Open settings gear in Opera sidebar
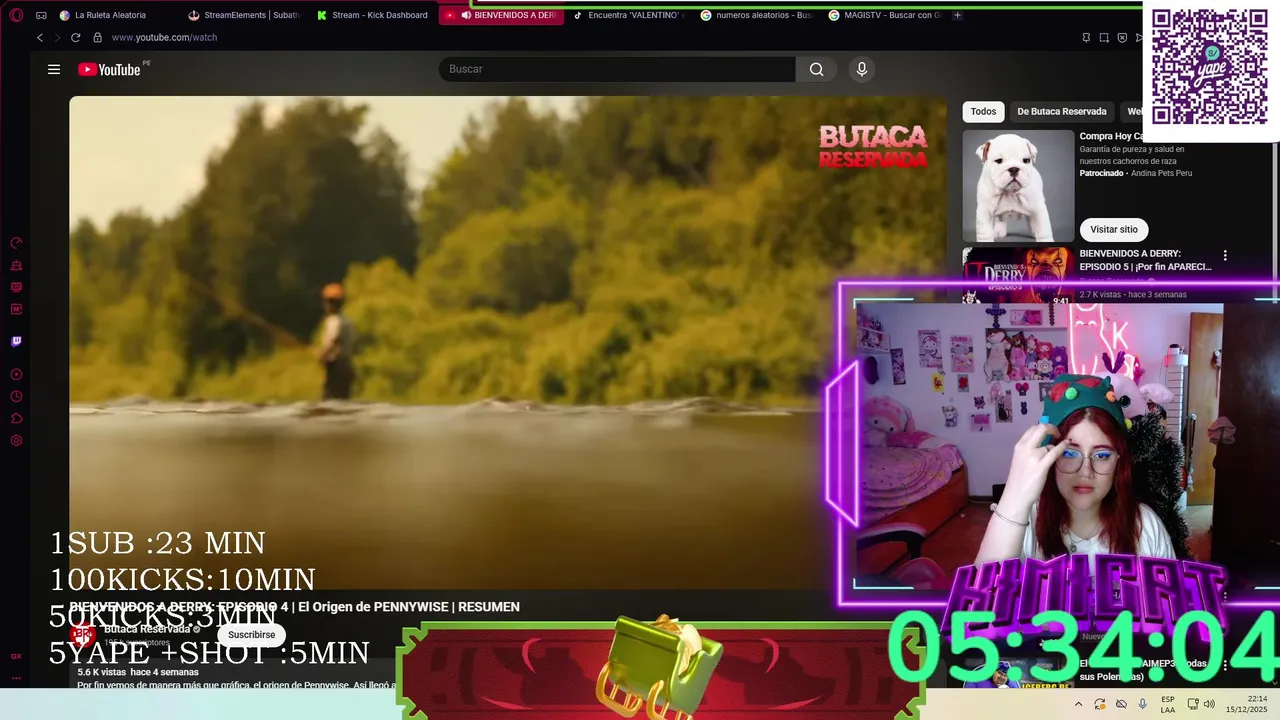 pyautogui.click(x=16, y=440)
